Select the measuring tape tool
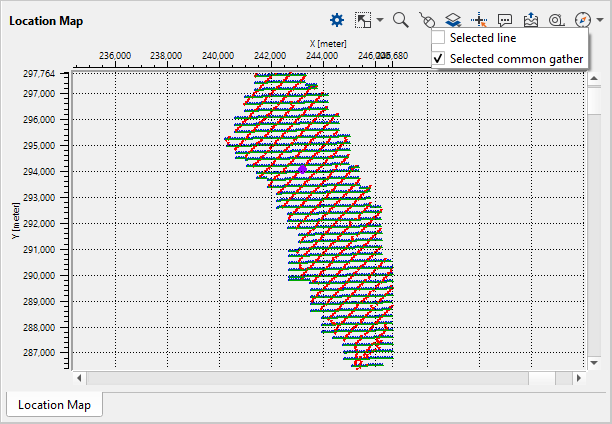 tap(555, 19)
